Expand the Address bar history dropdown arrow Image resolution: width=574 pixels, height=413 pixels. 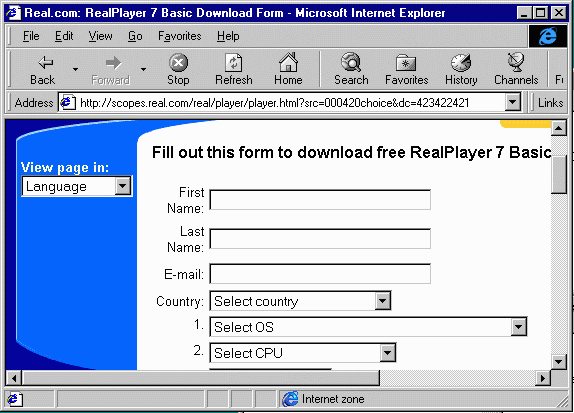(512, 103)
